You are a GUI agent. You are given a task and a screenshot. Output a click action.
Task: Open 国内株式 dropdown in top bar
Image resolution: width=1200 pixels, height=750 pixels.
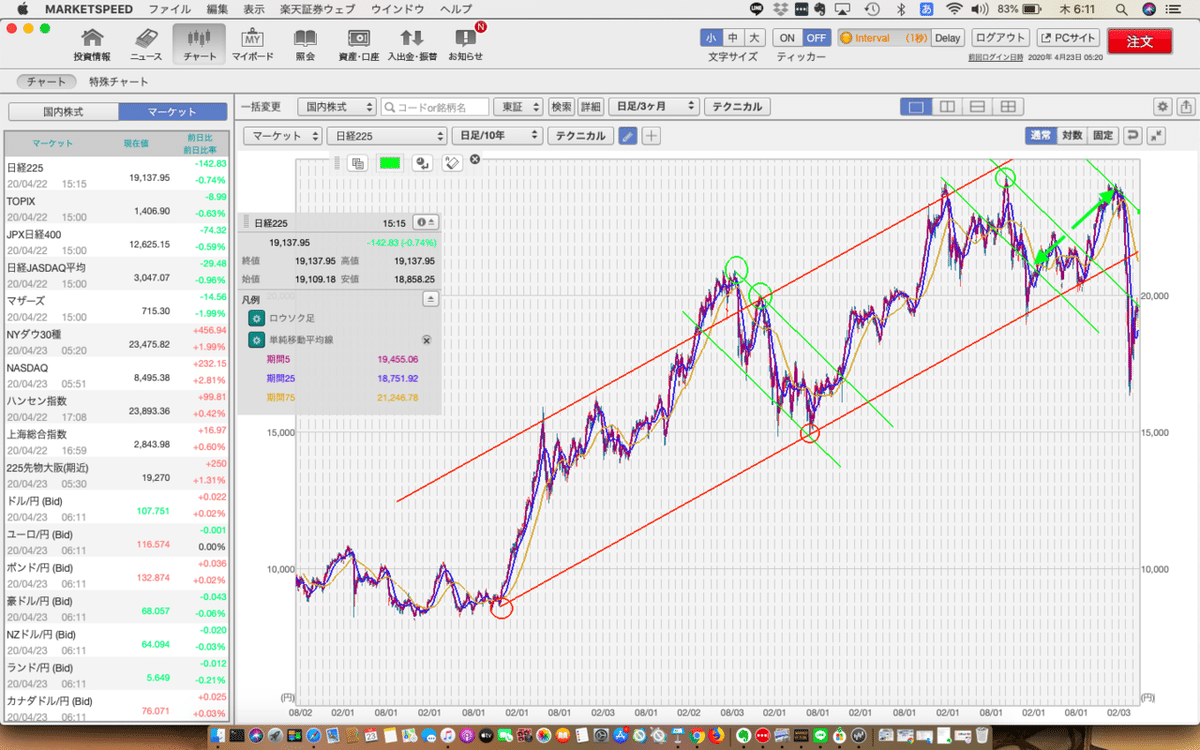[x=338, y=106]
